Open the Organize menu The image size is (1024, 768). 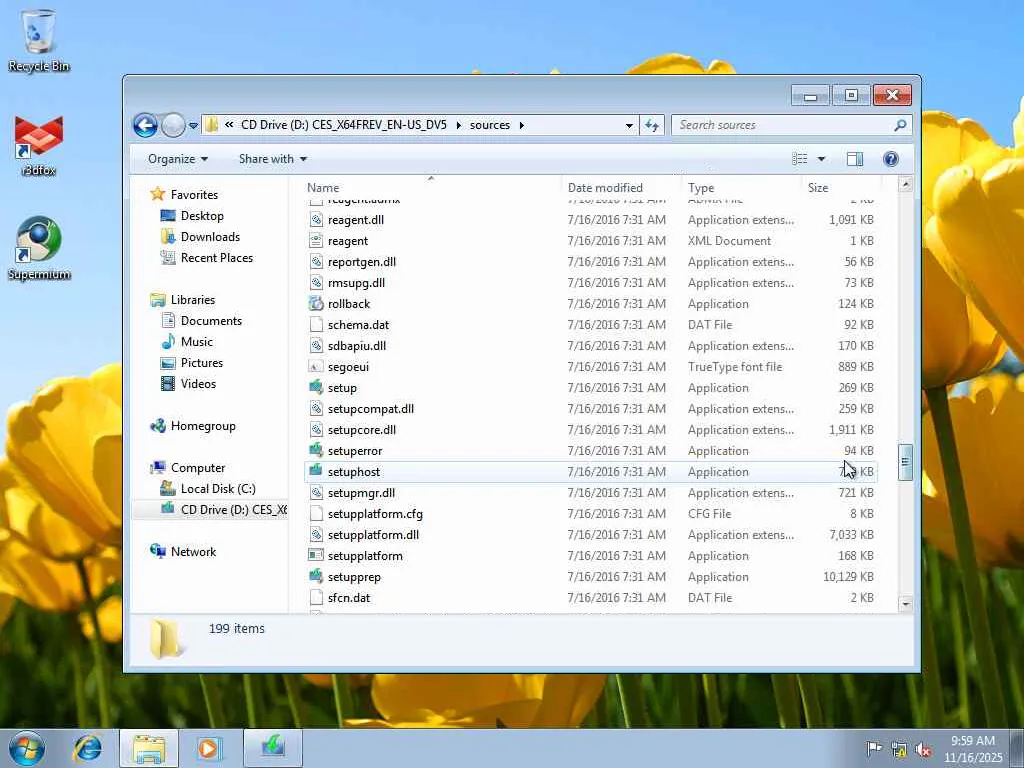coord(178,159)
